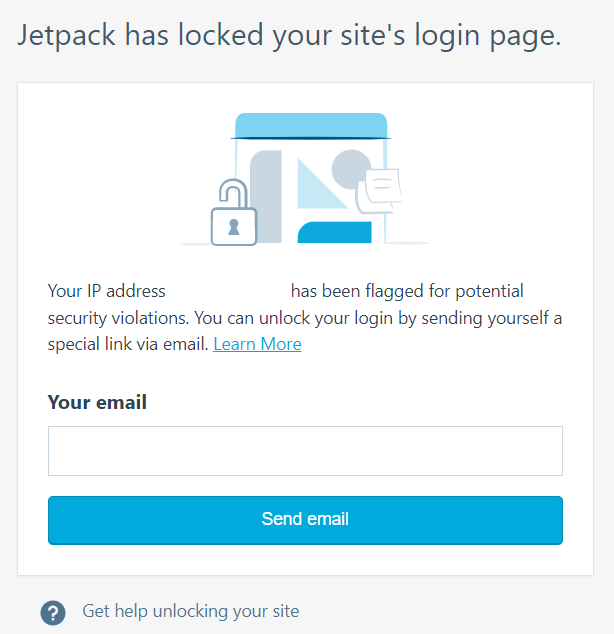The width and height of the screenshot is (614, 634).
Task: Open the Learn More link
Action: tap(257, 344)
